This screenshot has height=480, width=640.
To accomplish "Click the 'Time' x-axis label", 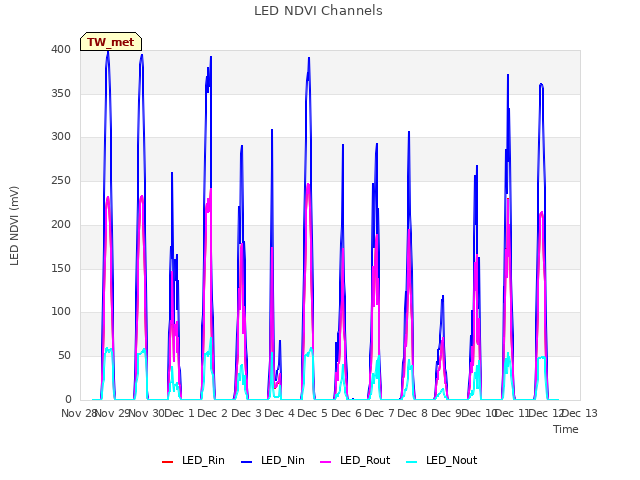I will [x=566, y=429].
